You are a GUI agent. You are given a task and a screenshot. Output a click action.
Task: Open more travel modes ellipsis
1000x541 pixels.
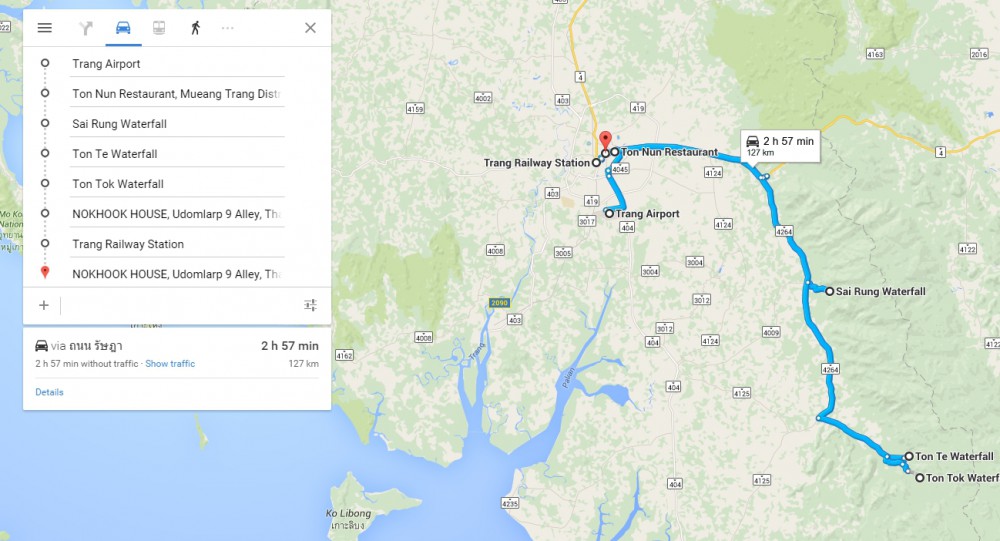[x=228, y=28]
